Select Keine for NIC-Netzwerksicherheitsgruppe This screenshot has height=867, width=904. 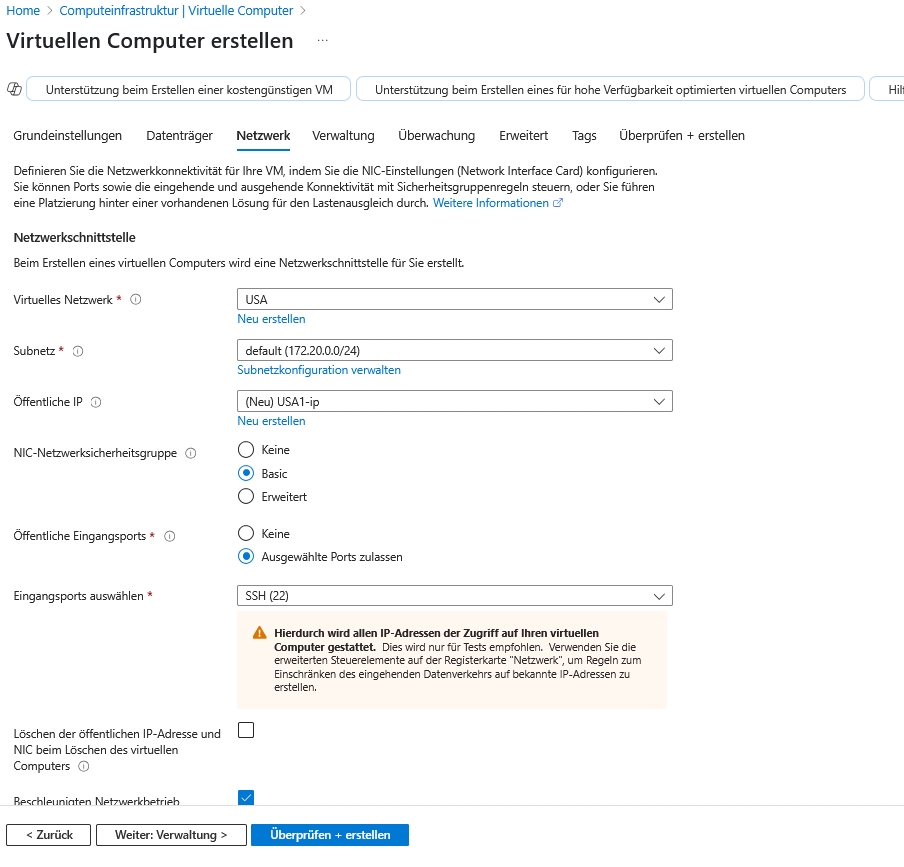246,450
